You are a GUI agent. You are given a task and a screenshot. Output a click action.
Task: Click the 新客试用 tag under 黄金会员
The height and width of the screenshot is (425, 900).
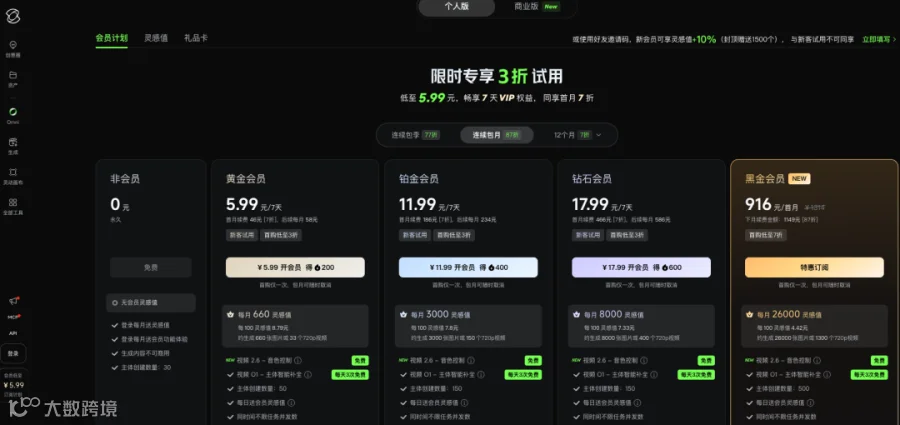coord(241,235)
